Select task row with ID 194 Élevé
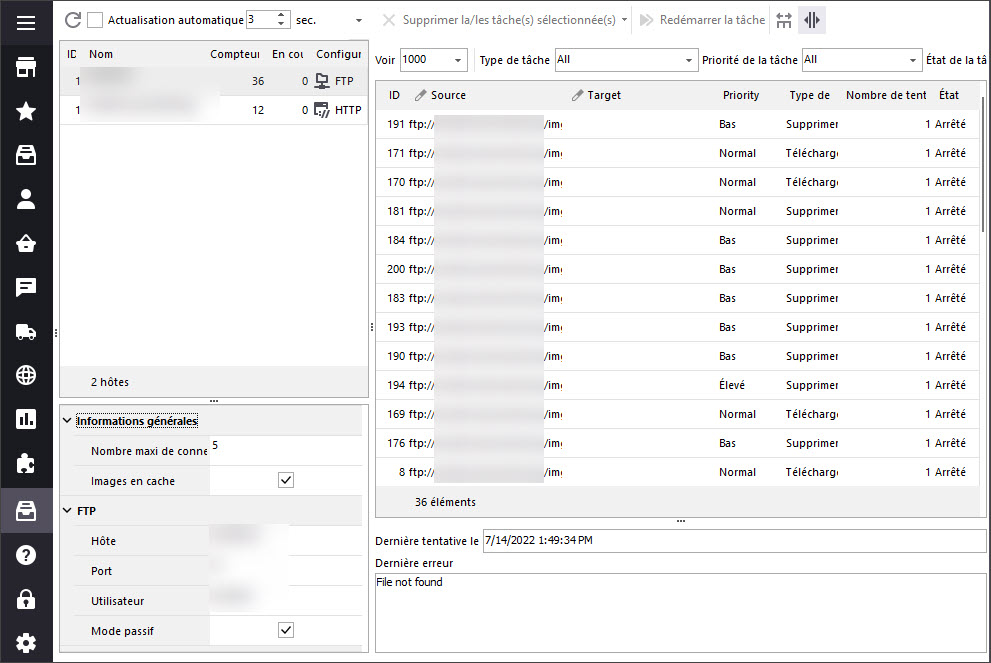991x663 pixels. [x=678, y=386]
